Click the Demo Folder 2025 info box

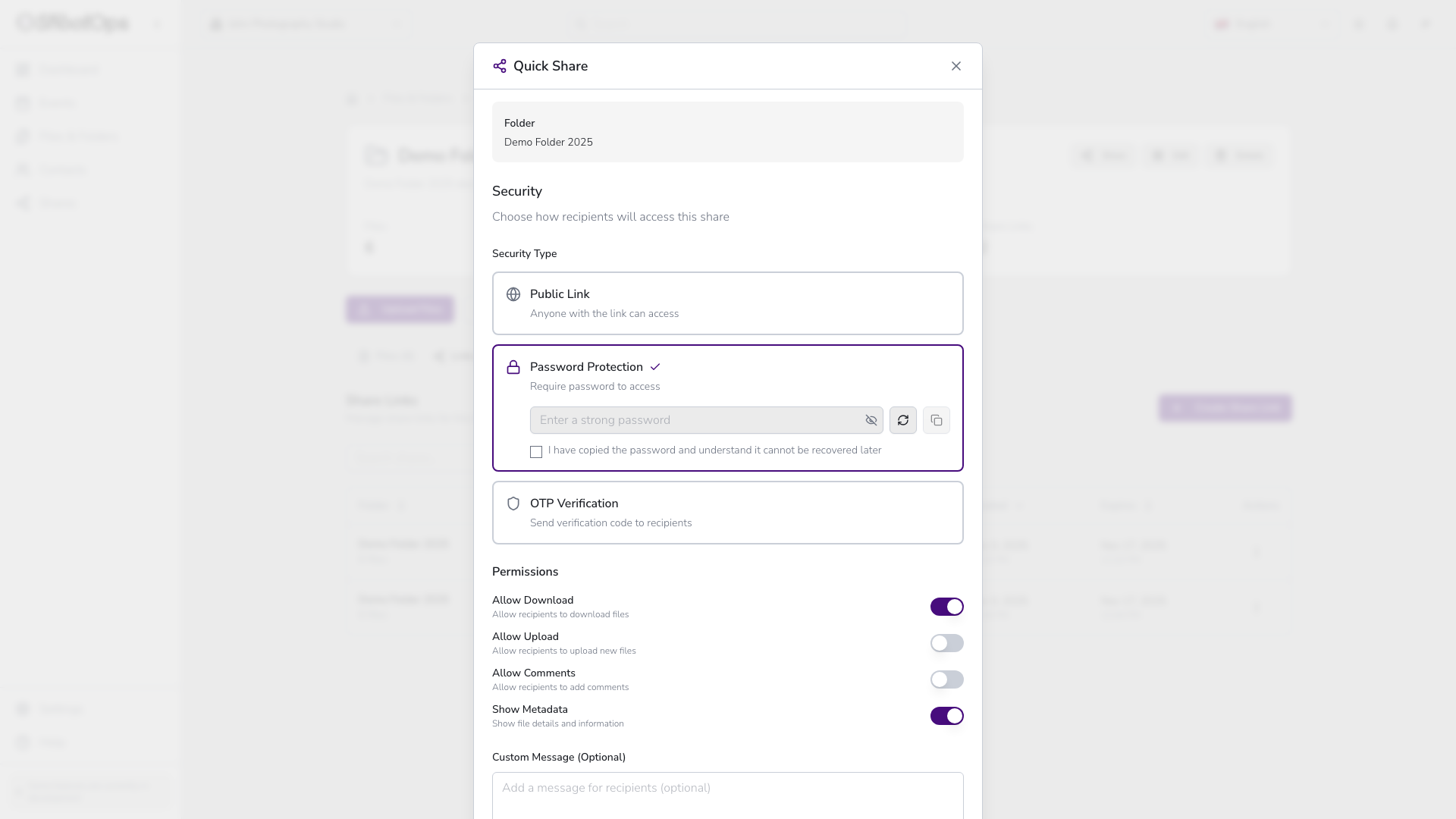pyautogui.click(x=727, y=132)
